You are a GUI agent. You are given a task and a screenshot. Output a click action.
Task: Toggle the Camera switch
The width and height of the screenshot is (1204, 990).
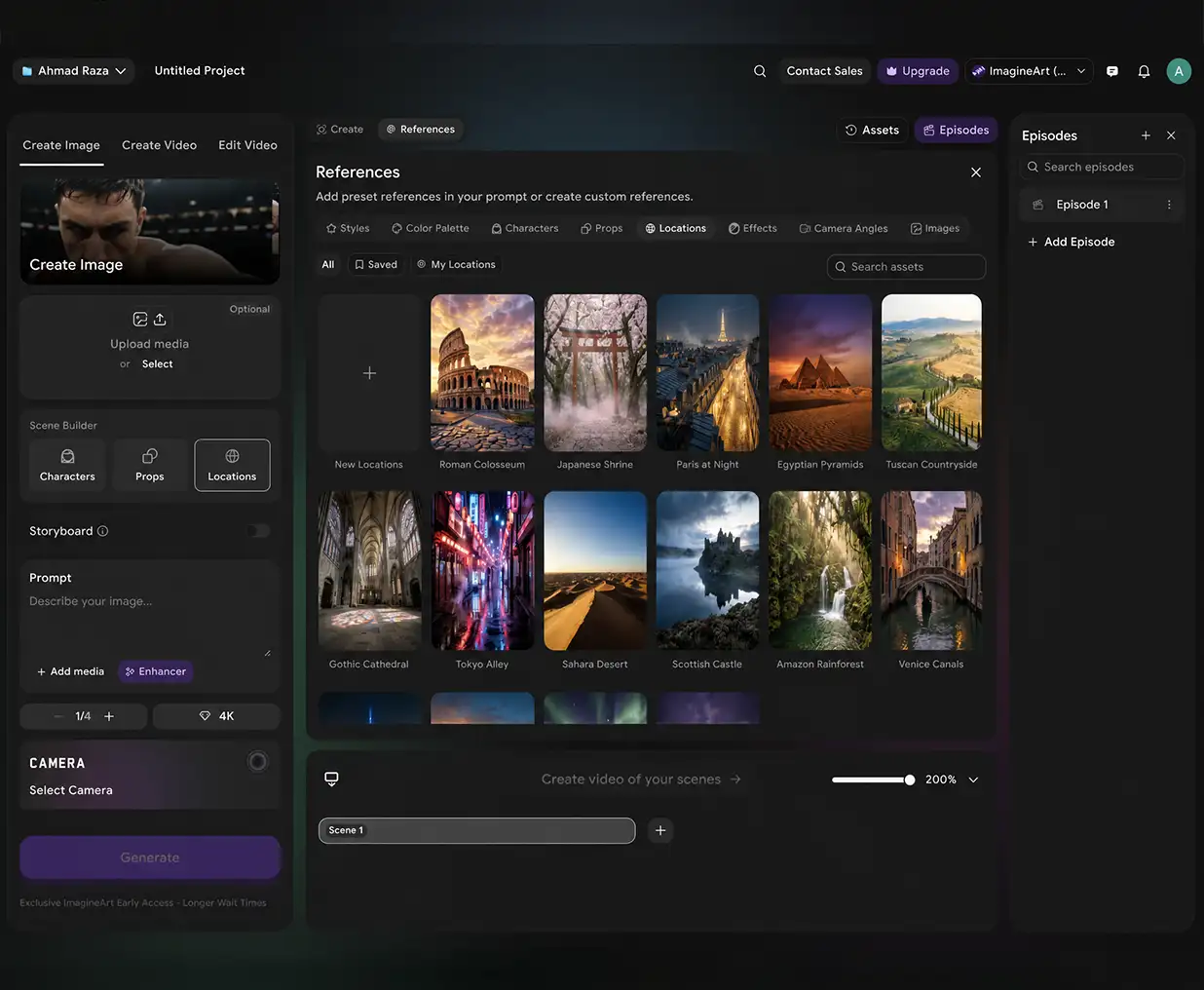pyautogui.click(x=257, y=762)
